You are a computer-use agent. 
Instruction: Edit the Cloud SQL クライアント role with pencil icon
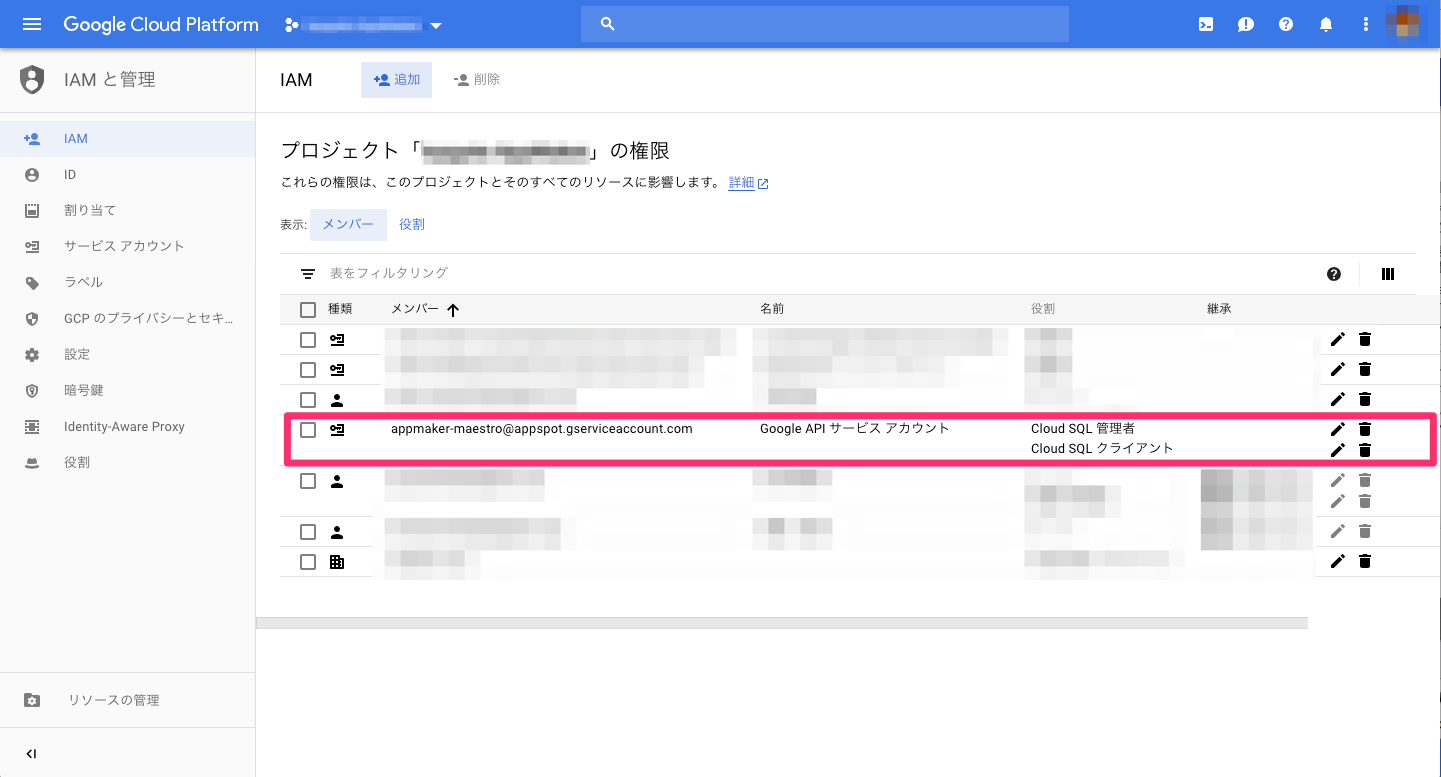point(1338,450)
